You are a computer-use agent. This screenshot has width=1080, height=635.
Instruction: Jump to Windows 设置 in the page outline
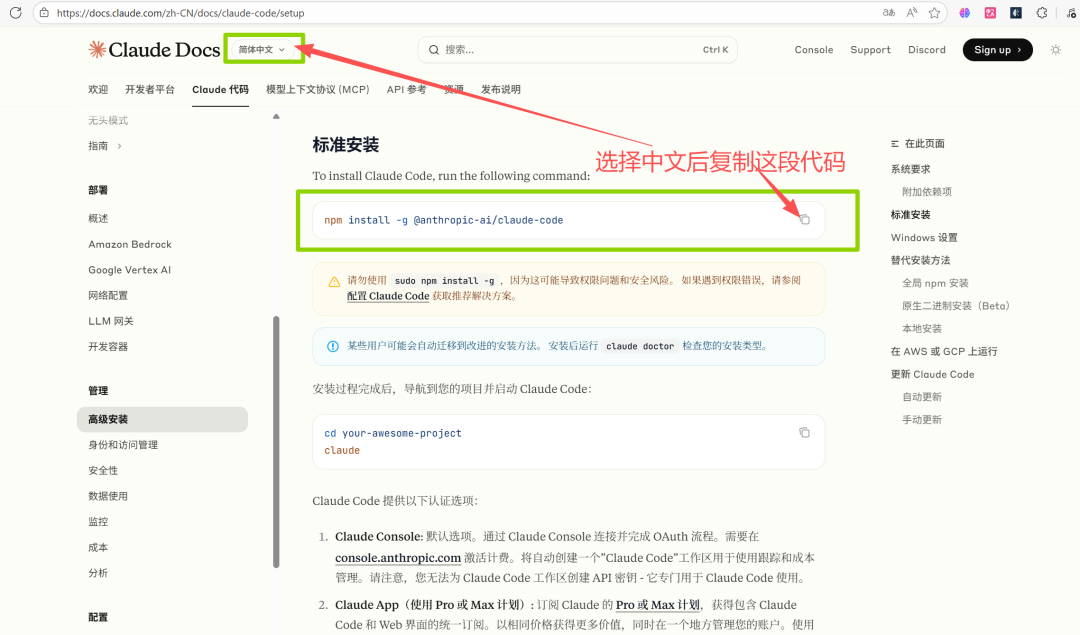[924, 238]
